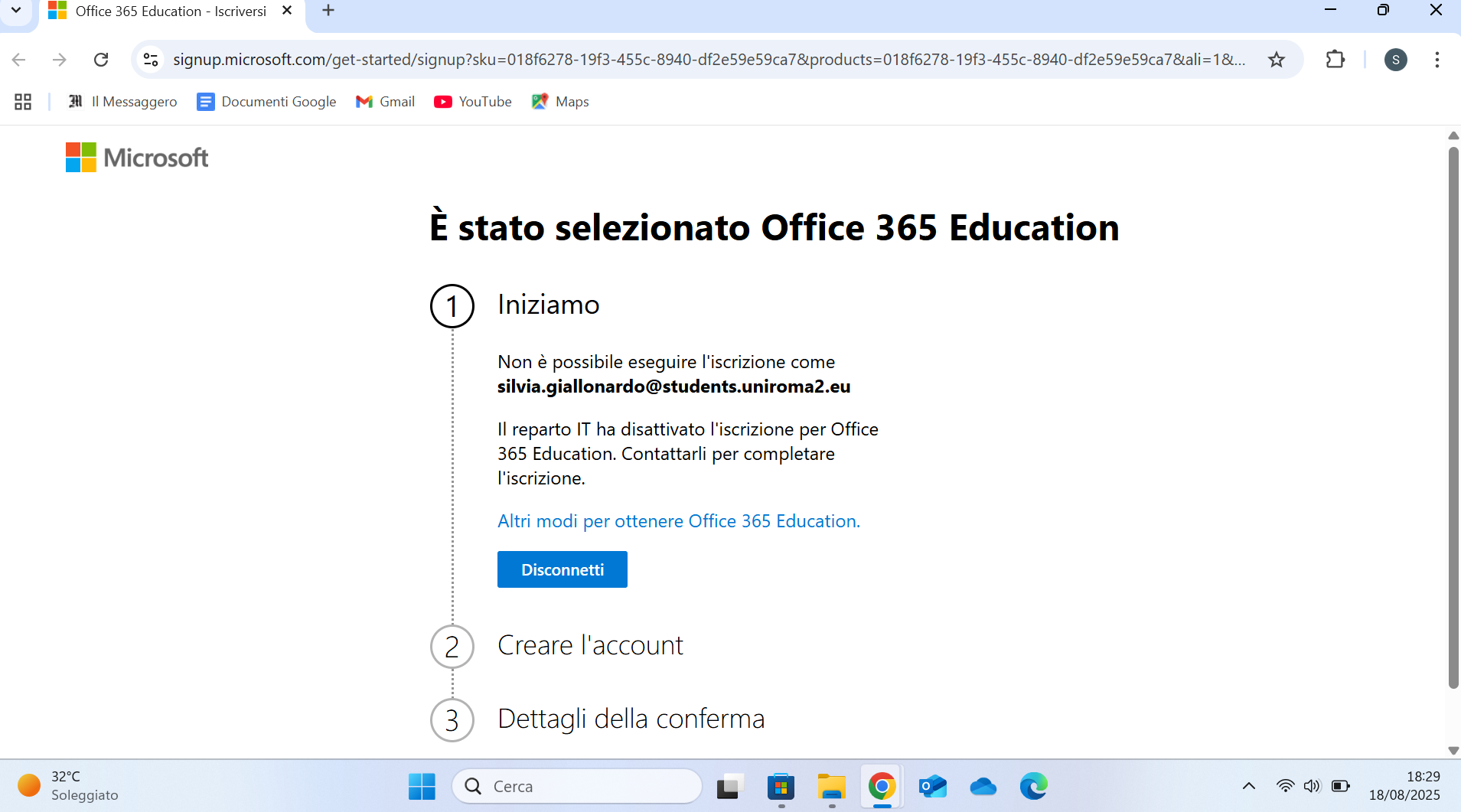Viewport: 1461px width, 812px height.
Task: Click the scroll up arrow of the page
Action: tap(1453, 135)
